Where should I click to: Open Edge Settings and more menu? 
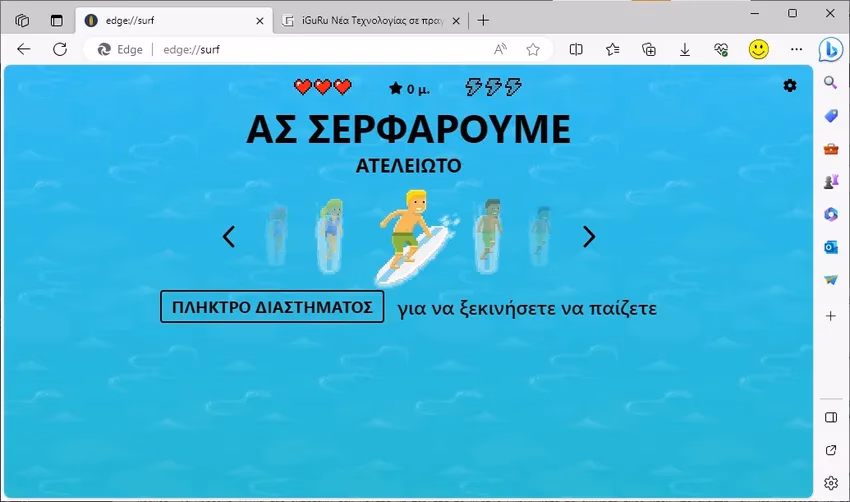click(x=796, y=49)
